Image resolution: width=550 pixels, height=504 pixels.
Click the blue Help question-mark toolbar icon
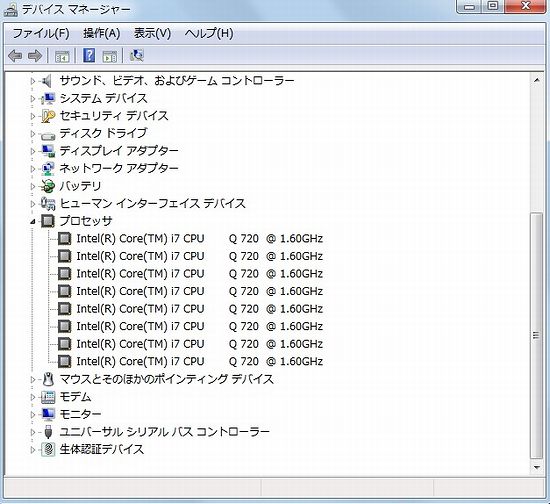coord(89,55)
